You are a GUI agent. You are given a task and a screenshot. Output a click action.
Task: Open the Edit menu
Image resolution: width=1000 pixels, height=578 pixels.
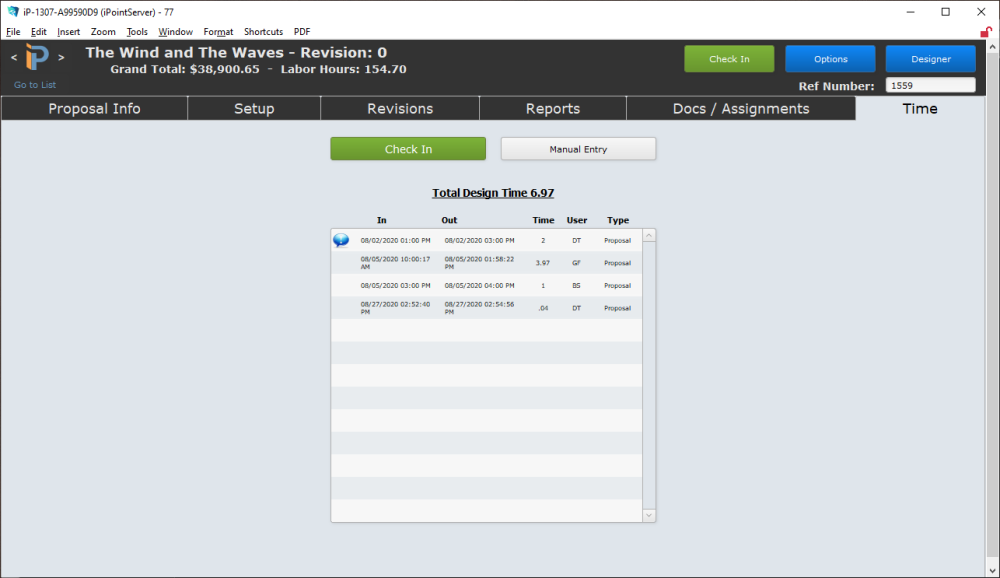tap(38, 31)
